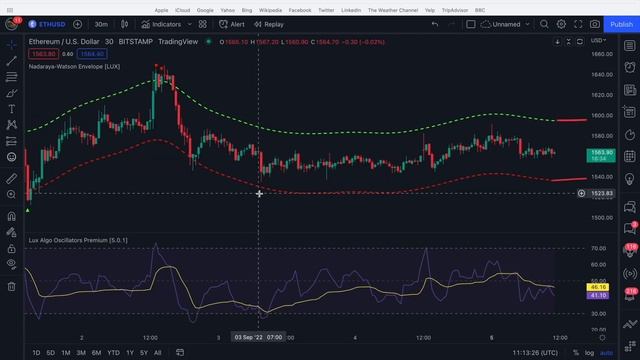Click the 11:13:26 (UTC) timezone selector

(535, 353)
